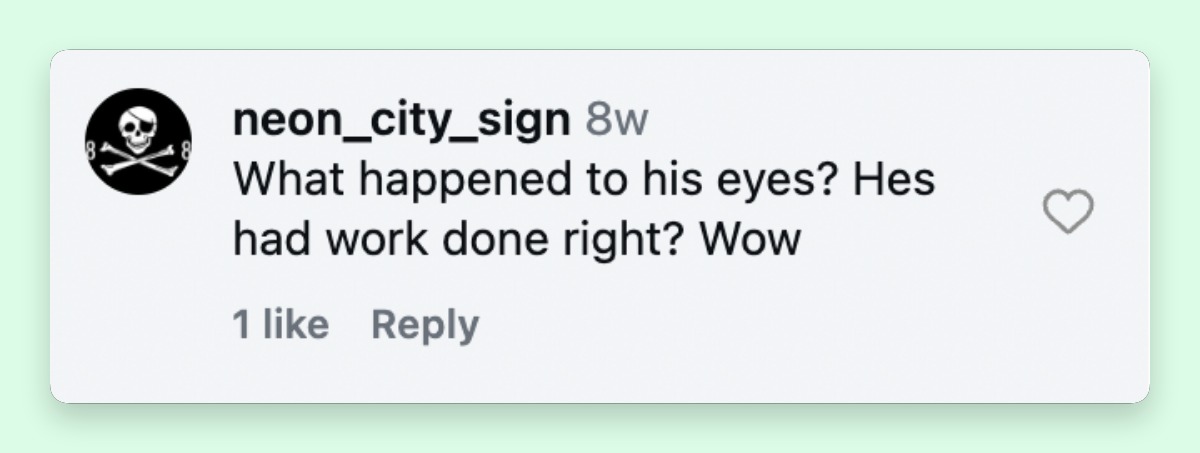Click the "neon_city" portion of the username
The height and width of the screenshot is (453, 1200).
[341, 121]
